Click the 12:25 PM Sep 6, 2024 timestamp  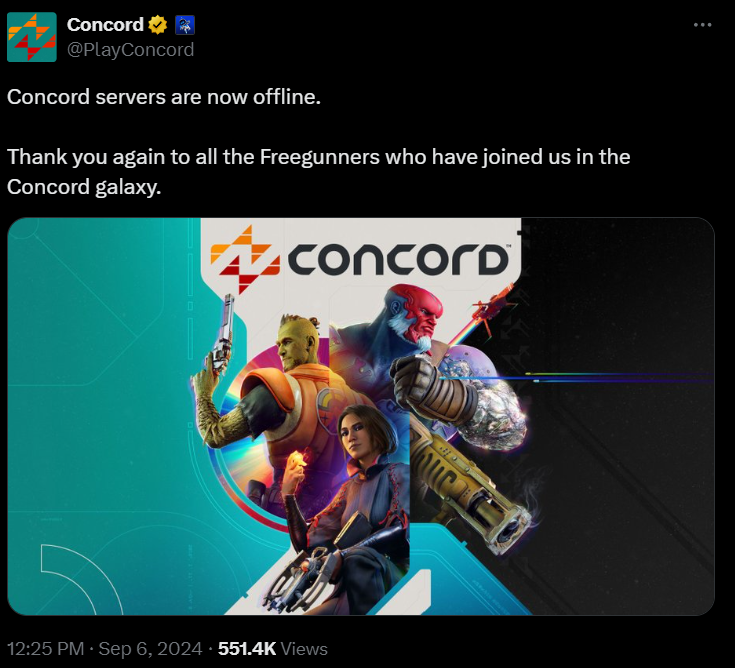point(105,649)
